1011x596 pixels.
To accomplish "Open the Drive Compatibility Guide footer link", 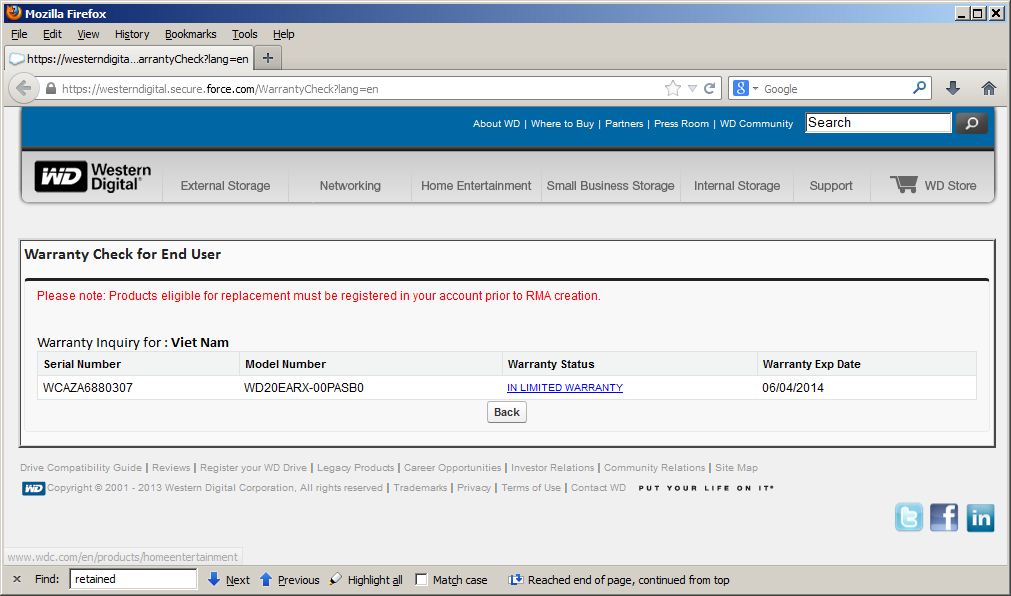I will coord(81,468).
